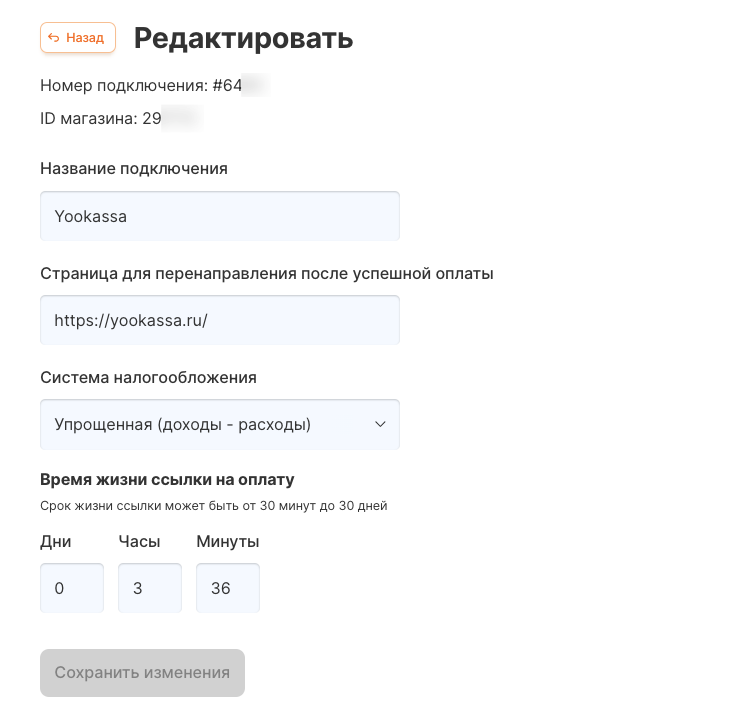Viewport: 754px width, 720px height.
Task: Click the back arrow icon
Action: pos(54,38)
